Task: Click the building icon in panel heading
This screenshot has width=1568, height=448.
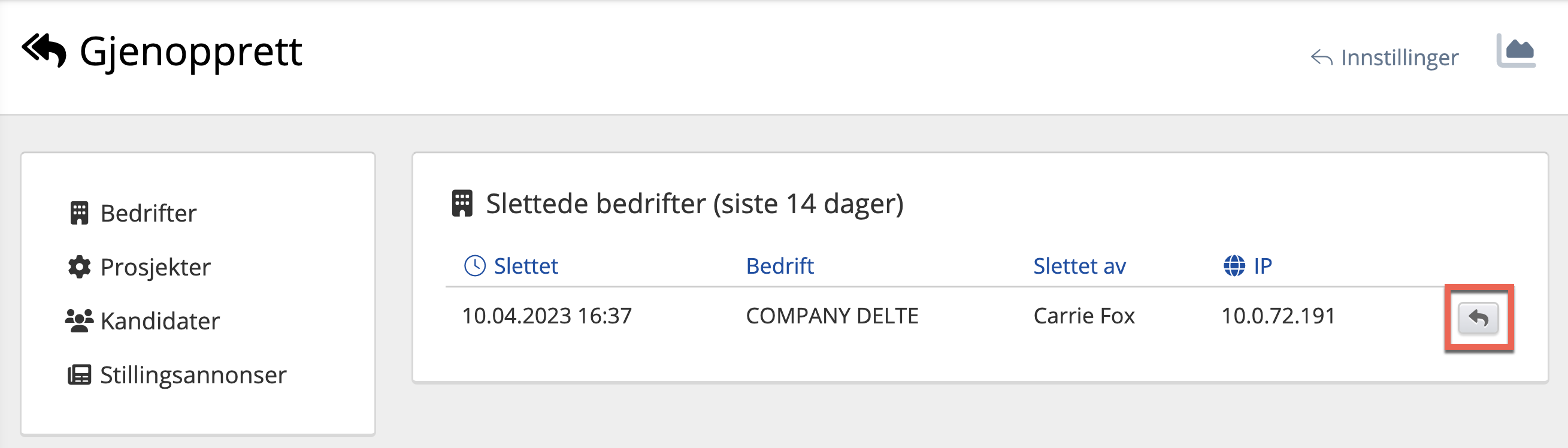Action: coord(462,204)
